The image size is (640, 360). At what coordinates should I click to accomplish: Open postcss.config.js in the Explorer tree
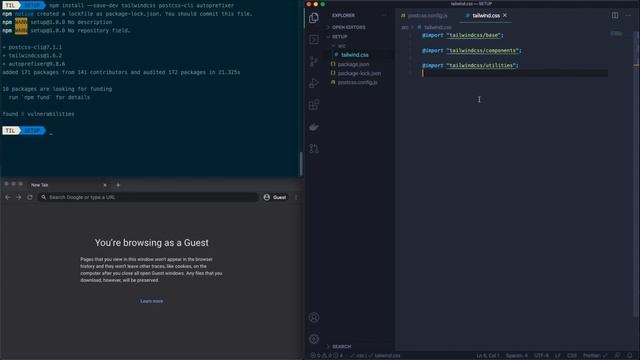pos(358,82)
